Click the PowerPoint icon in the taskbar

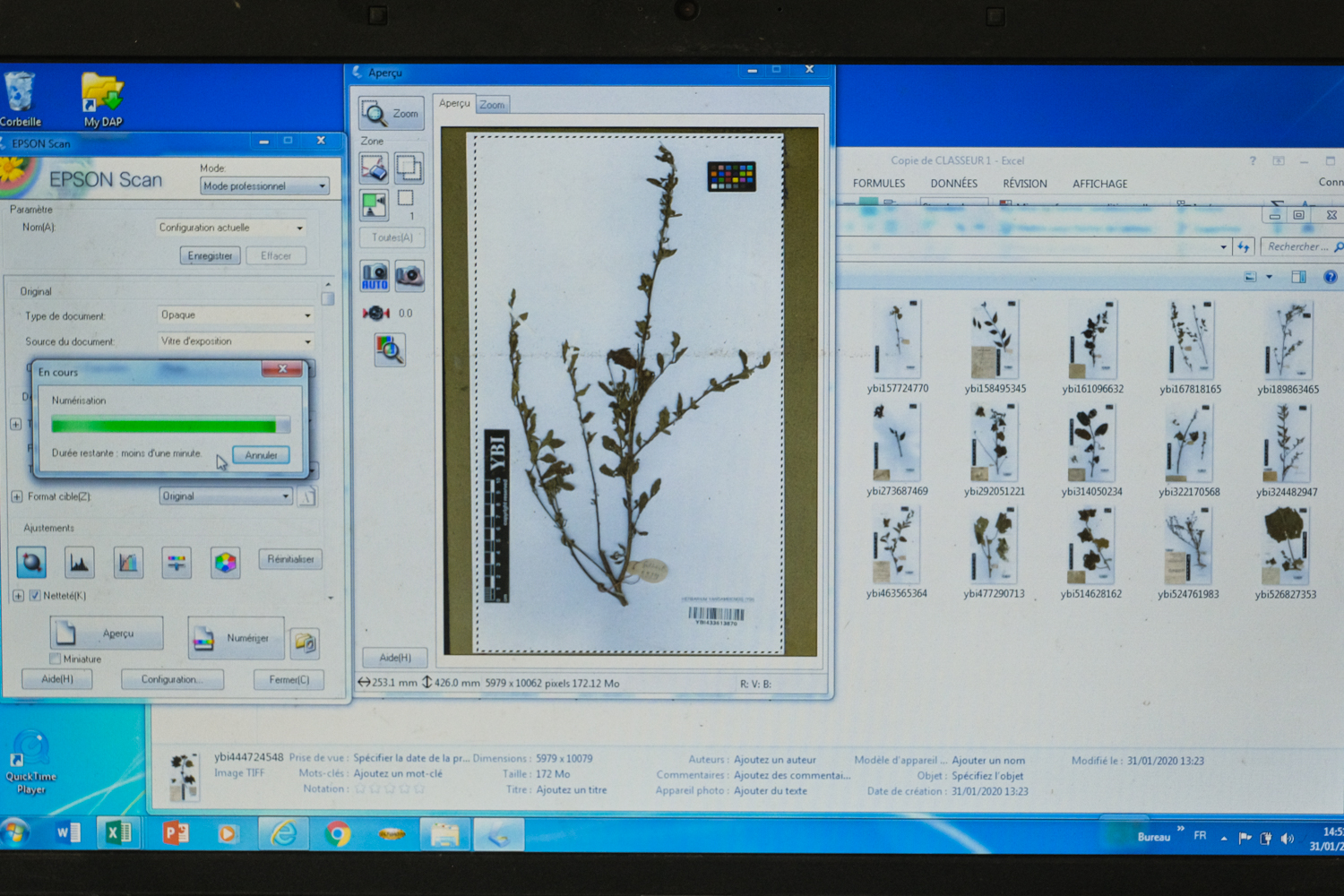click(176, 833)
